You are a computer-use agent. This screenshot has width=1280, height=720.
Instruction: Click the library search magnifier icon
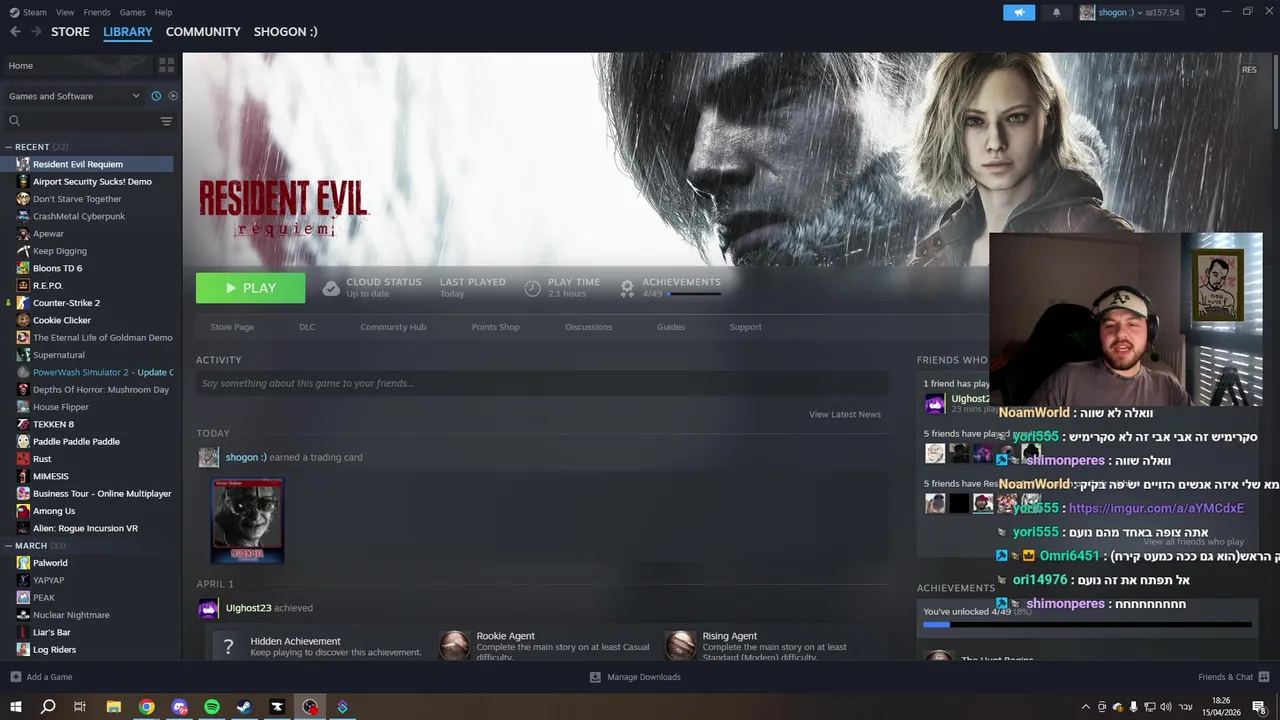coord(14,121)
